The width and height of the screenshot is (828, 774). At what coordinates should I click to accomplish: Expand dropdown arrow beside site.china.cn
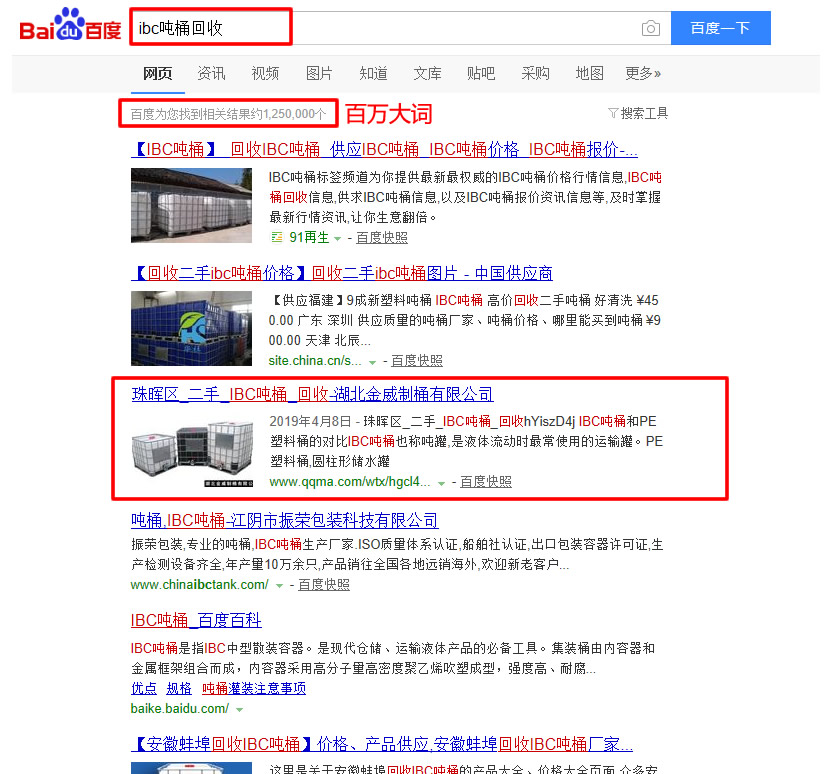click(x=372, y=362)
